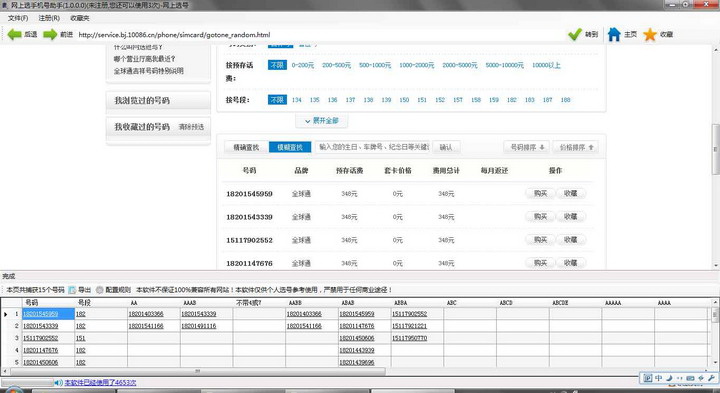Sort by 号码排序 arrow button
Image resolution: width=720 pixels, height=393 pixels.
[527, 147]
